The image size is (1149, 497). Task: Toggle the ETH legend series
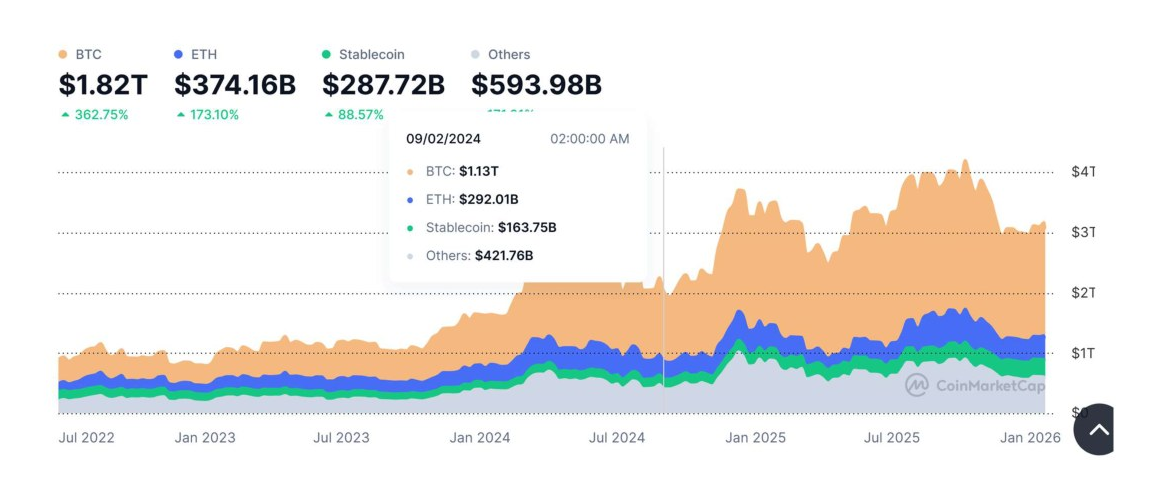[x=196, y=54]
